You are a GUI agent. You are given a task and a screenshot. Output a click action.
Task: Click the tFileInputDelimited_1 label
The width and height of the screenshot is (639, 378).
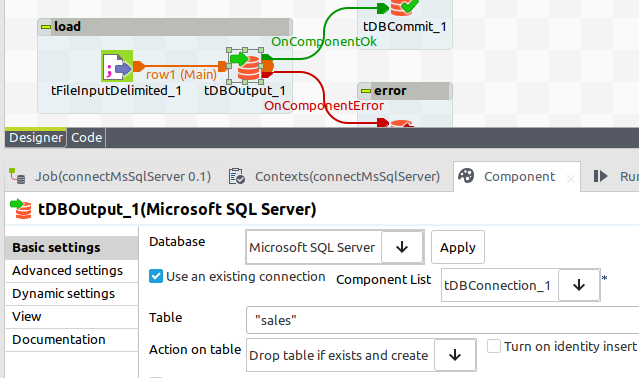click(x=117, y=91)
